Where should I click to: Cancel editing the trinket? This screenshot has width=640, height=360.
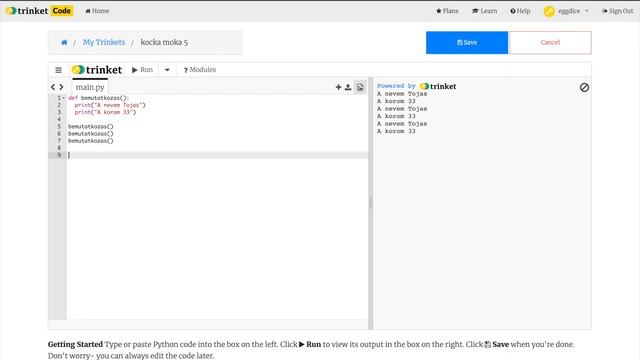pyautogui.click(x=550, y=42)
